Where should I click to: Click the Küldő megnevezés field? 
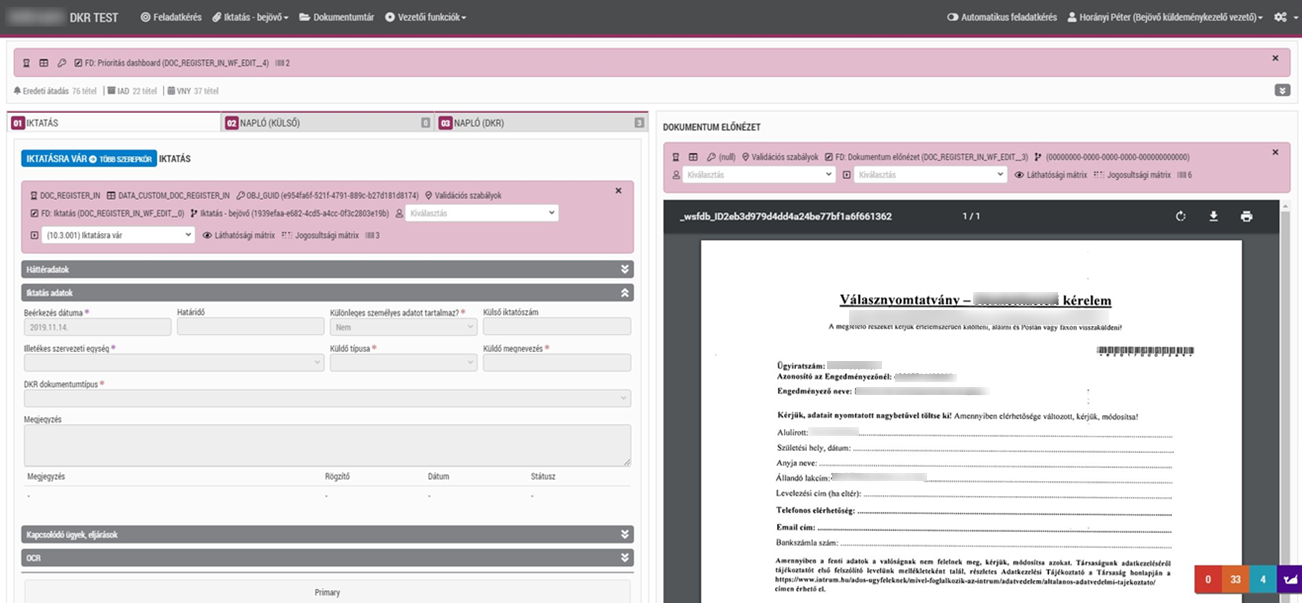(x=557, y=362)
